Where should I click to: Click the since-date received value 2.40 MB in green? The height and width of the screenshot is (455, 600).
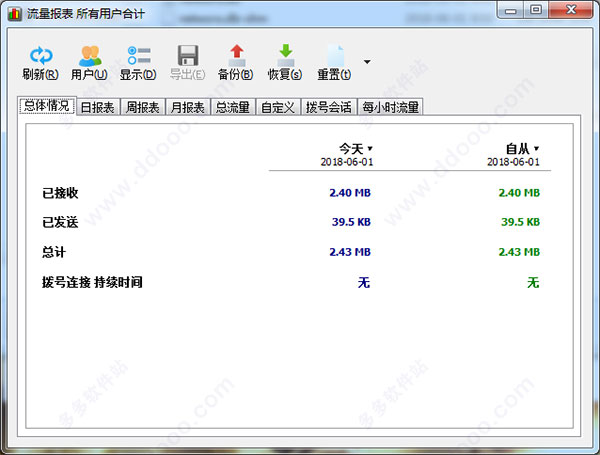pos(519,193)
